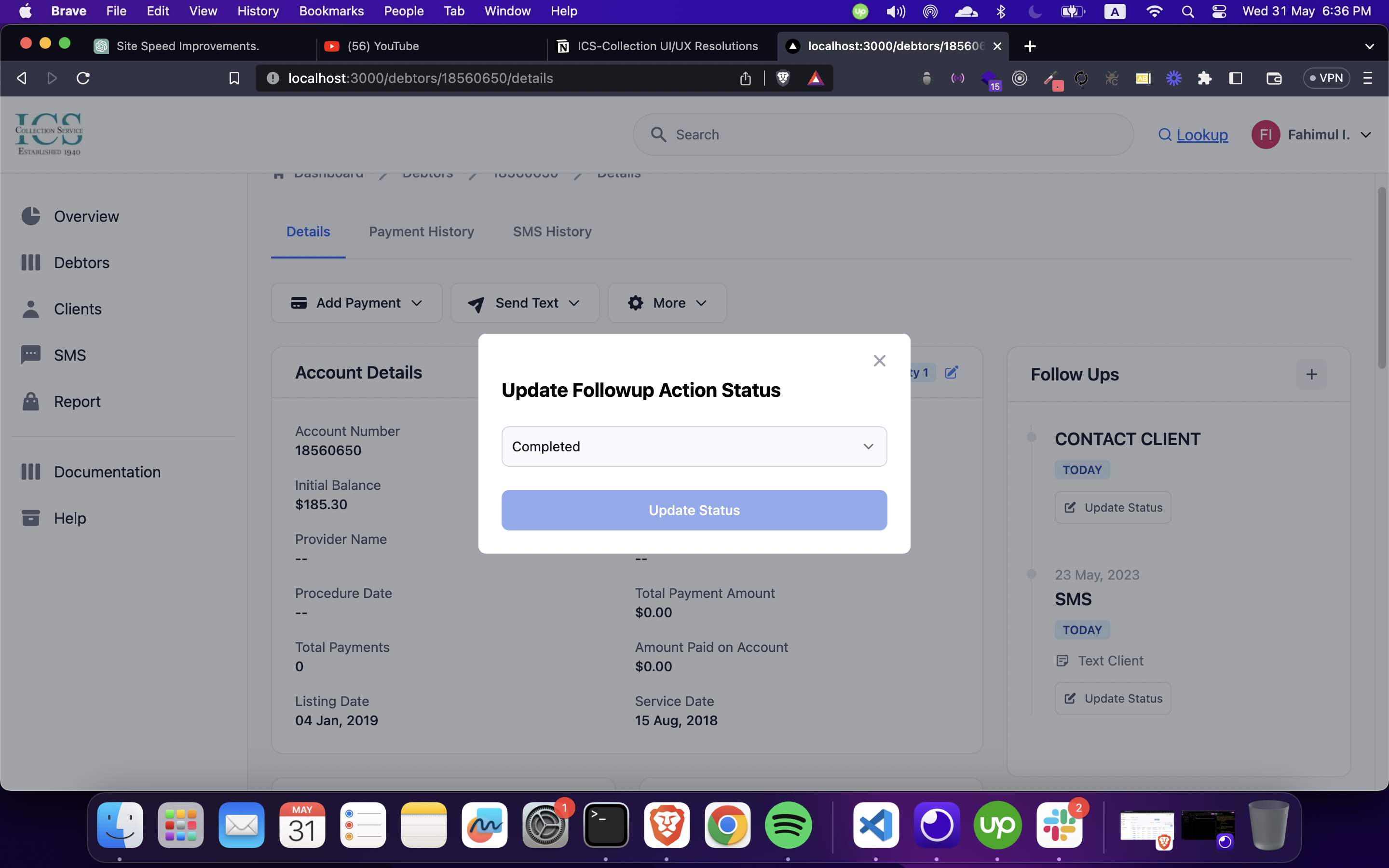Image resolution: width=1389 pixels, height=868 pixels.
Task: Open the Completed status dropdown
Action: [694, 447]
